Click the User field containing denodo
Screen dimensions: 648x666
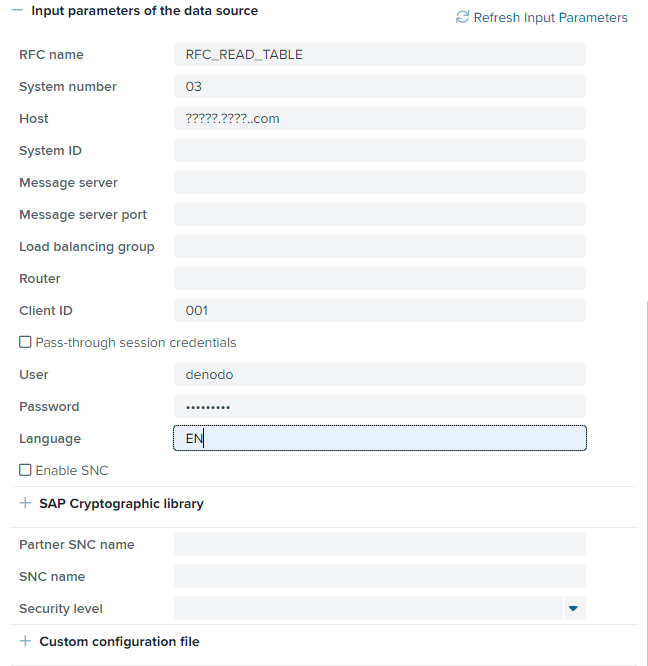[380, 374]
